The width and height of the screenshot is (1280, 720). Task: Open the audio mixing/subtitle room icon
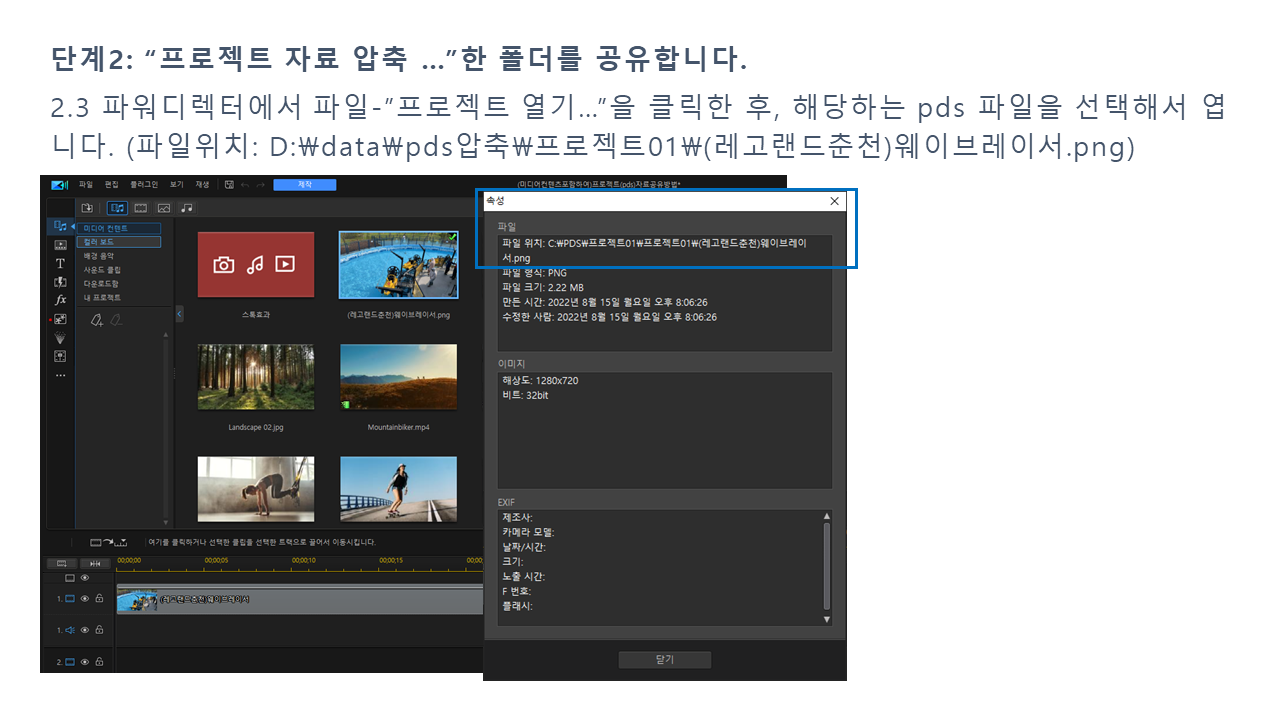point(60,356)
